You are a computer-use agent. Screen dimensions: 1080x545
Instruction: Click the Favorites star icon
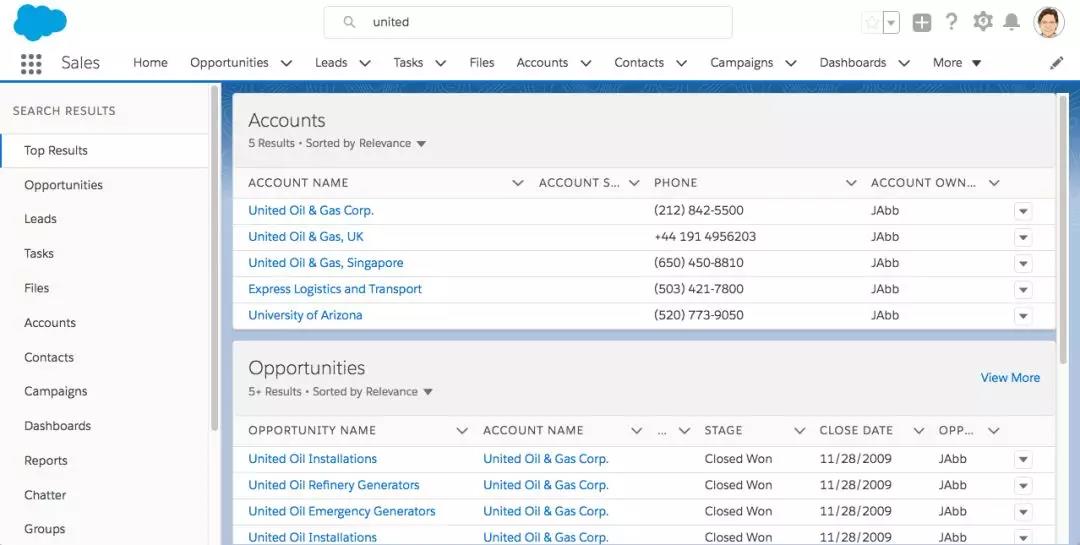pos(872,22)
